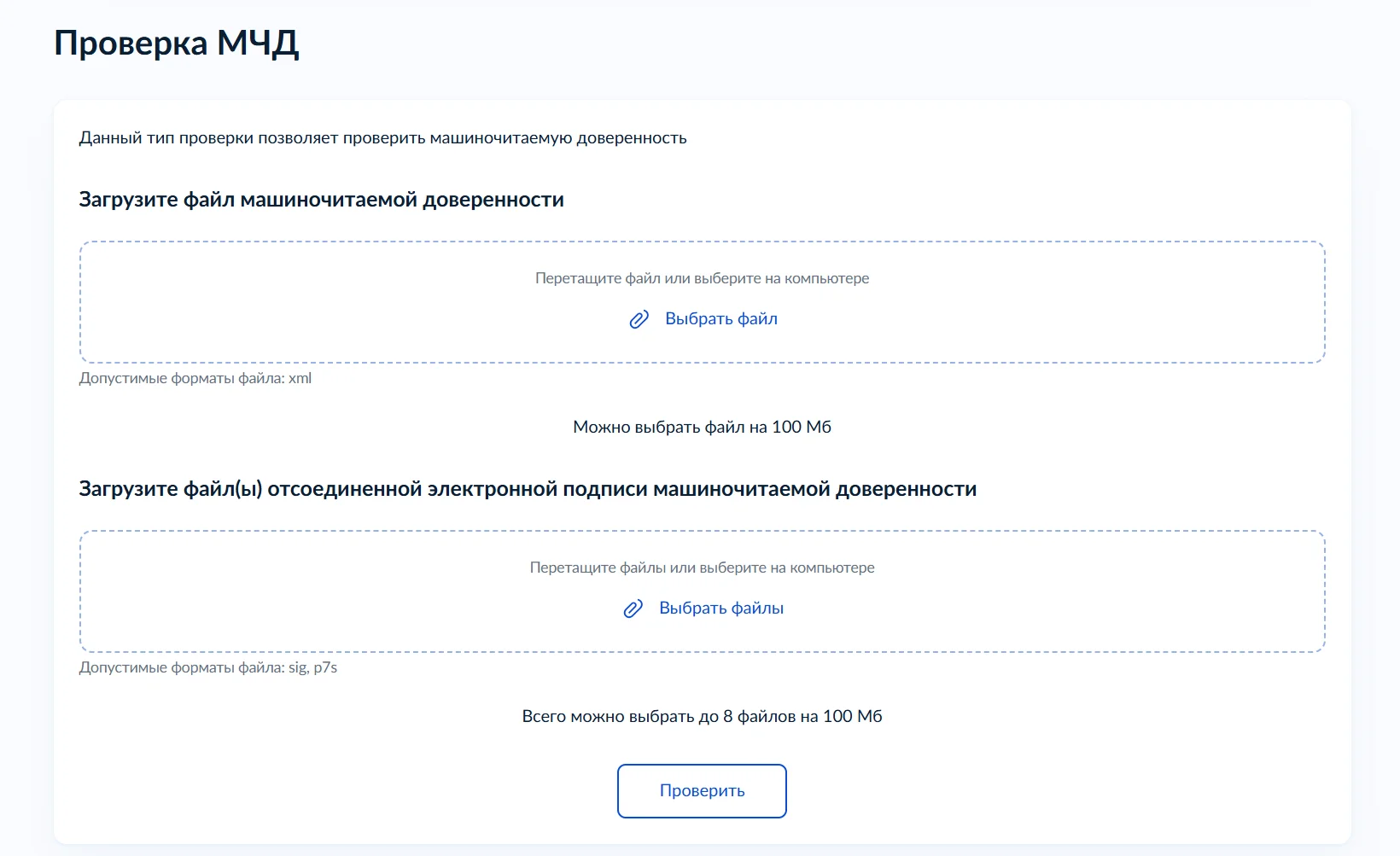Click the 'Проверка МЧД' heading
Viewport: 1400px width, 856px height.
[x=177, y=43]
